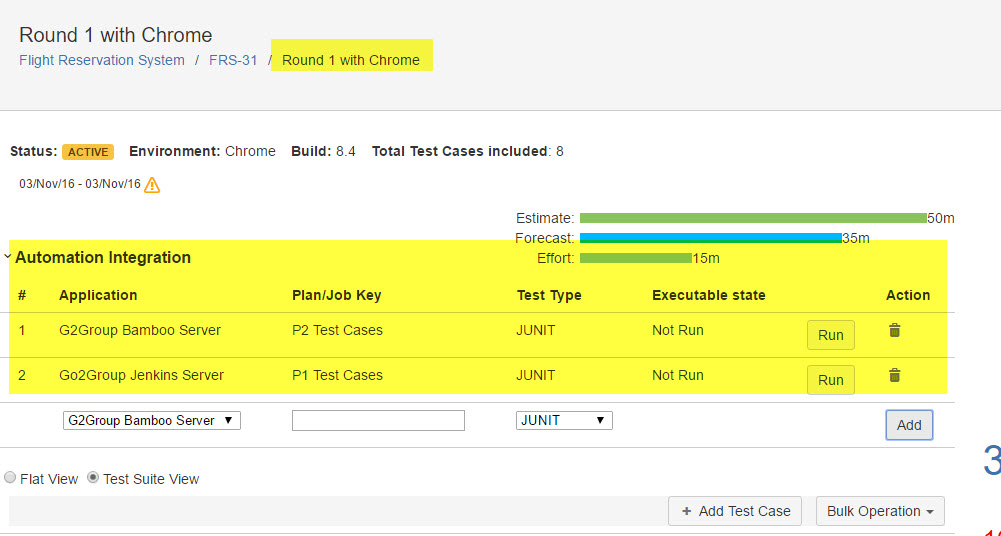This screenshot has width=1001, height=536.
Task: Click the Add Test Case button
Action: (736, 511)
